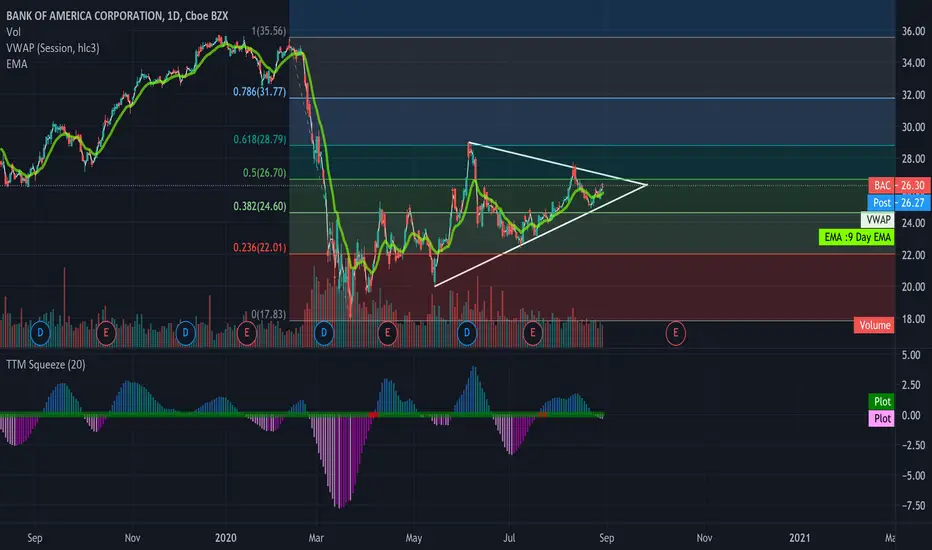The image size is (932, 550).
Task: Click the −7.50 value on squeeze scale
Action: coord(913,505)
